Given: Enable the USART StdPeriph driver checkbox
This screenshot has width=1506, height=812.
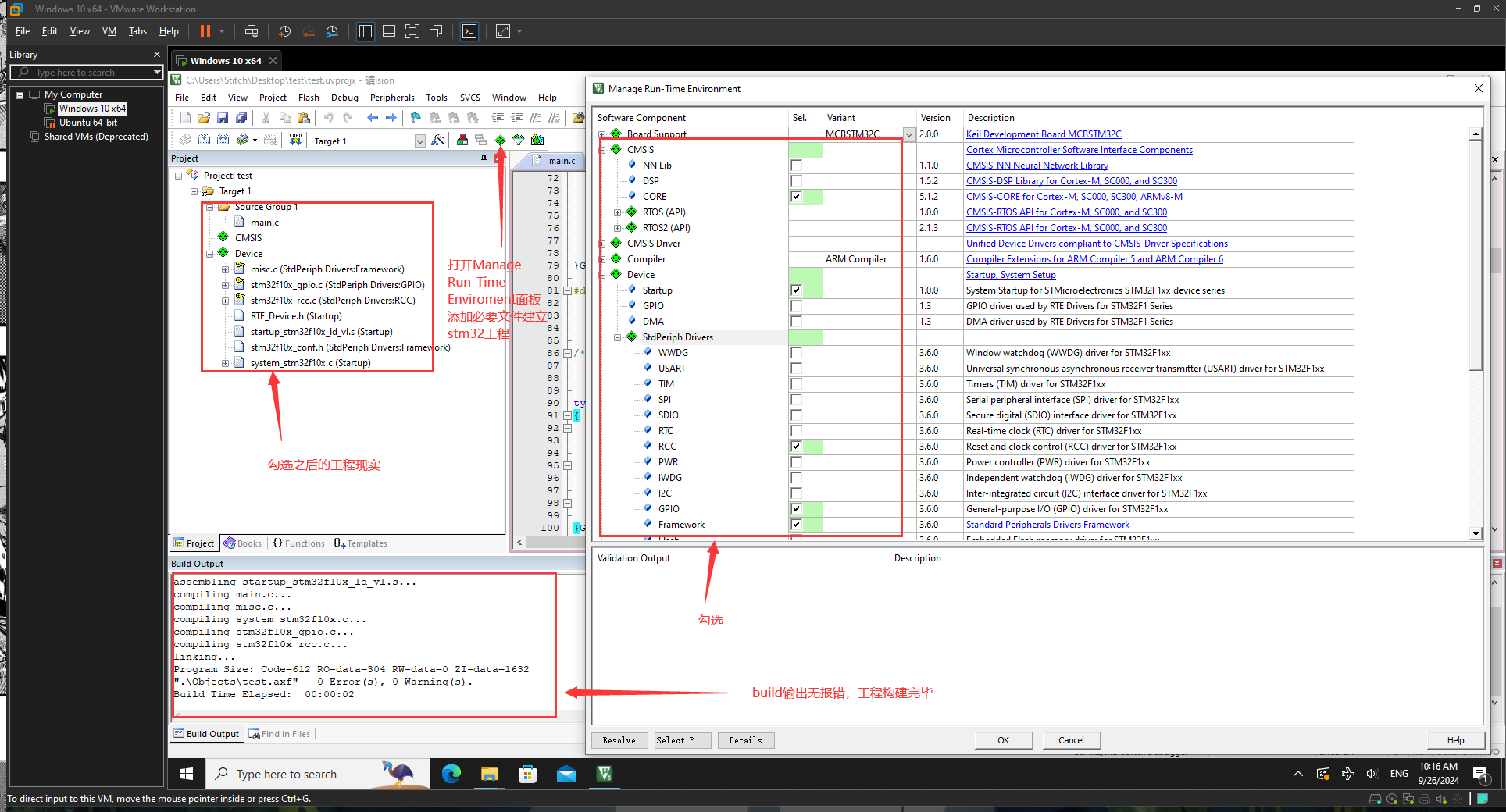Looking at the screenshot, I should (796, 369).
